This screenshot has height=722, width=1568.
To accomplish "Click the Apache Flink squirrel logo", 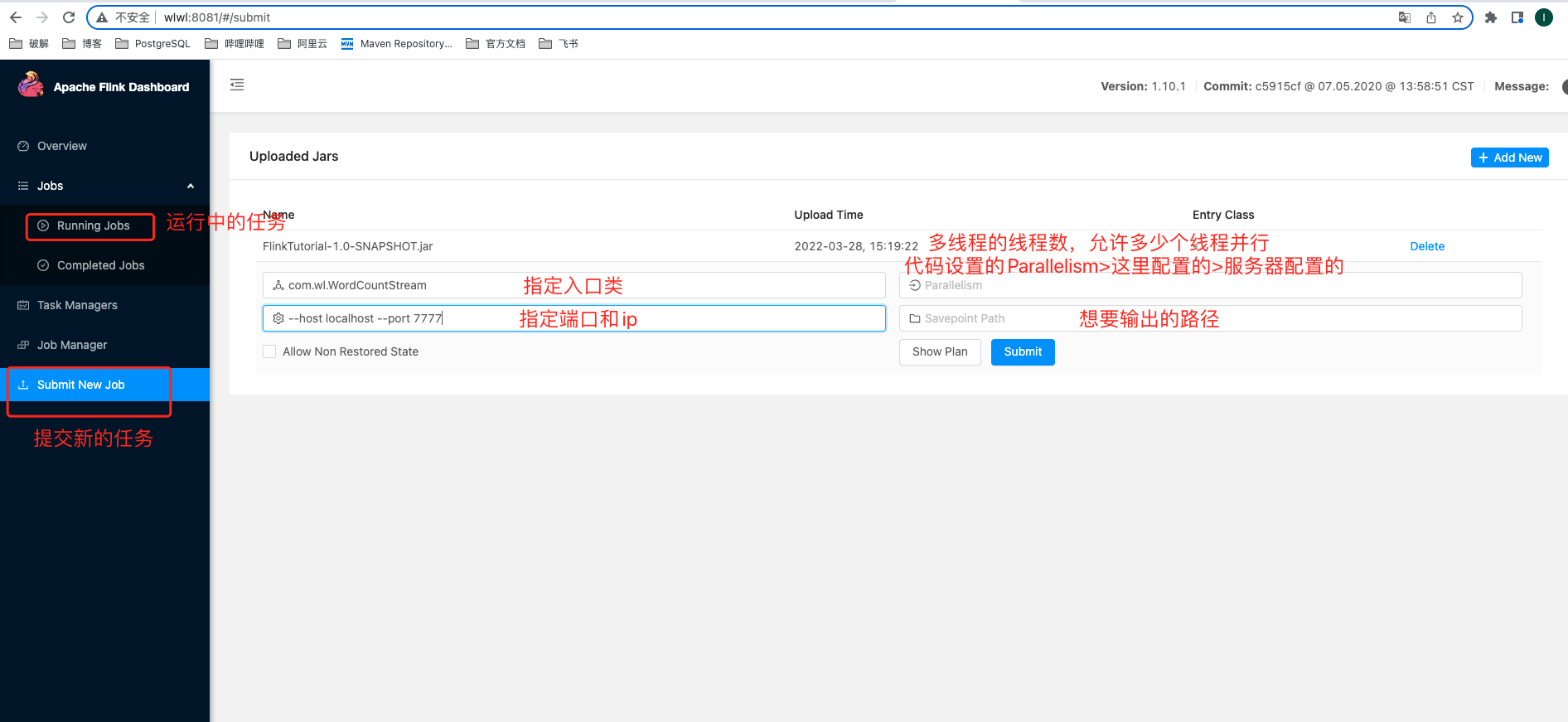I will point(31,85).
